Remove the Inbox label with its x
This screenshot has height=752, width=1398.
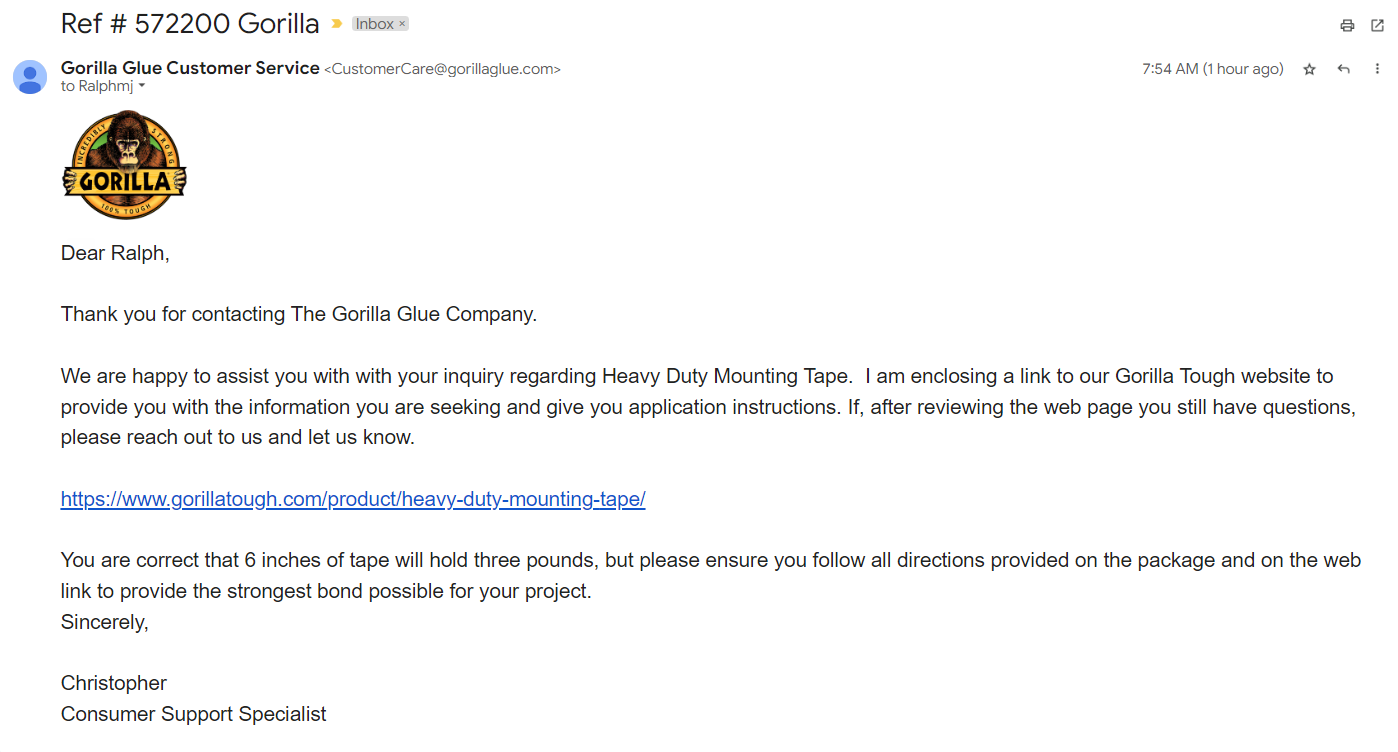point(402,24)
